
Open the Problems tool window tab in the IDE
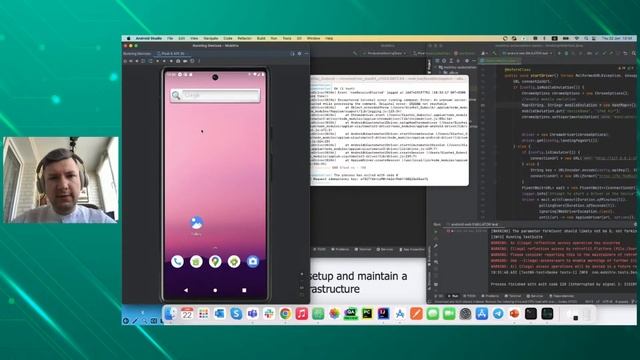coord(490,296)
